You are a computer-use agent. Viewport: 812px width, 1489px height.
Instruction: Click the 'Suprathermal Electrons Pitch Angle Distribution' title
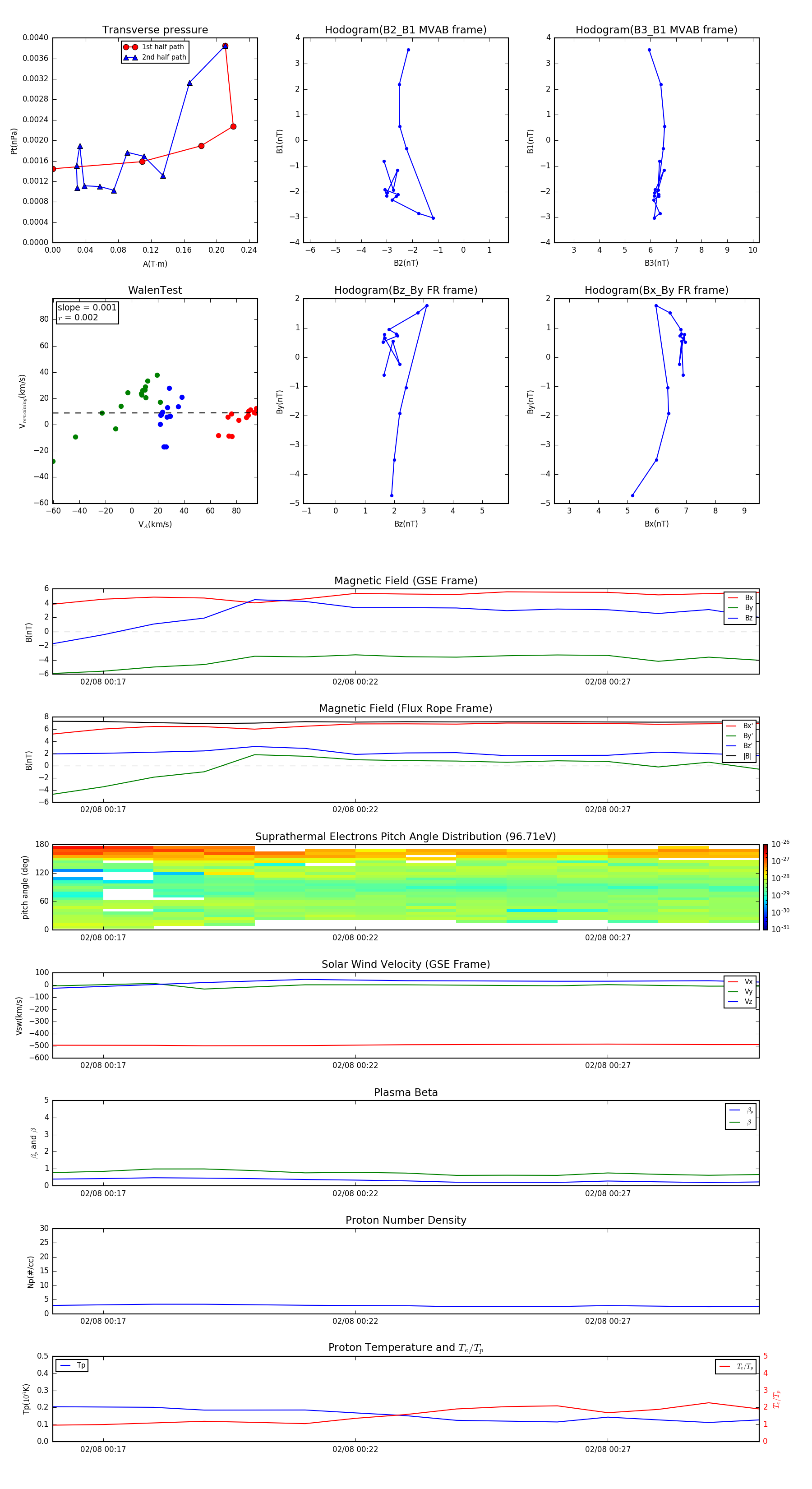coord(406,837)
